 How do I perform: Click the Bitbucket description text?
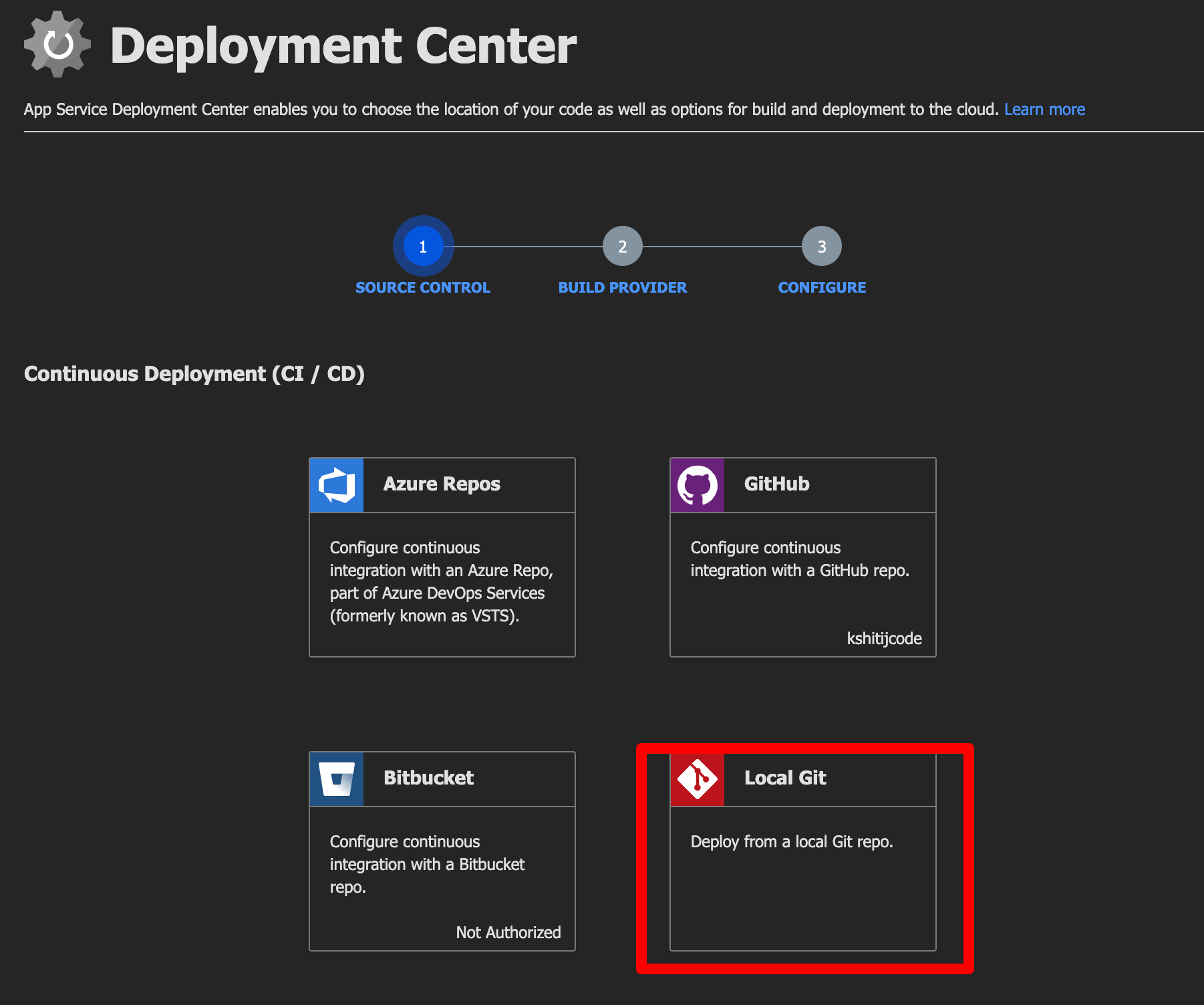(x=428, y=864)
